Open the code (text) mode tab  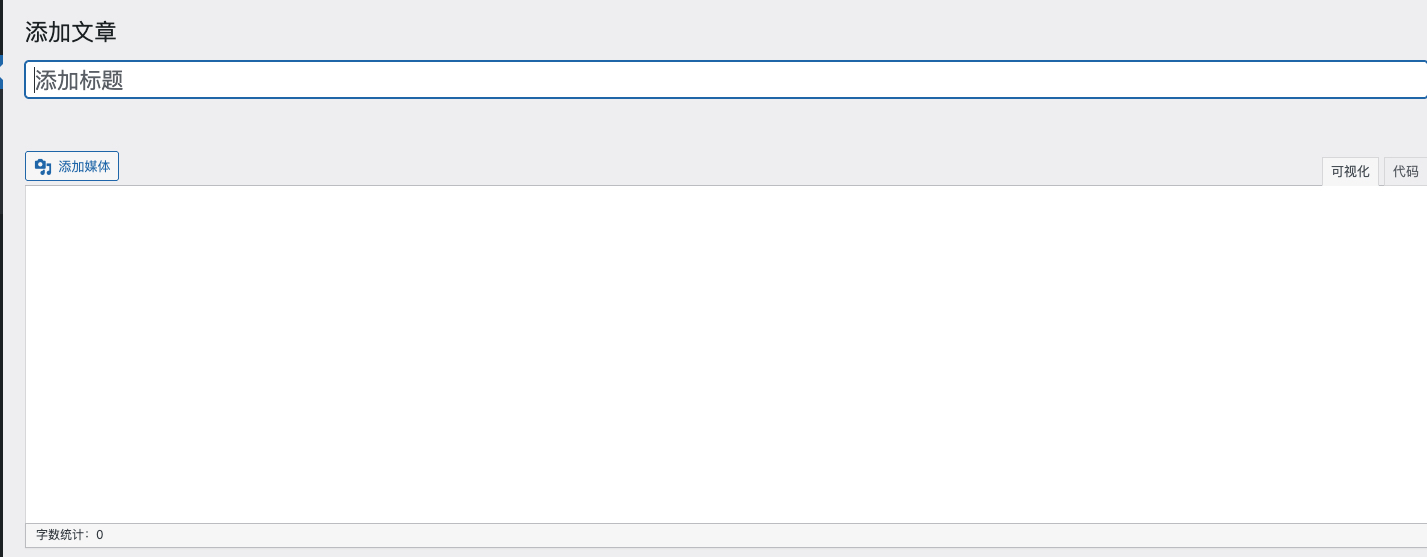(x=1405, y=172)
